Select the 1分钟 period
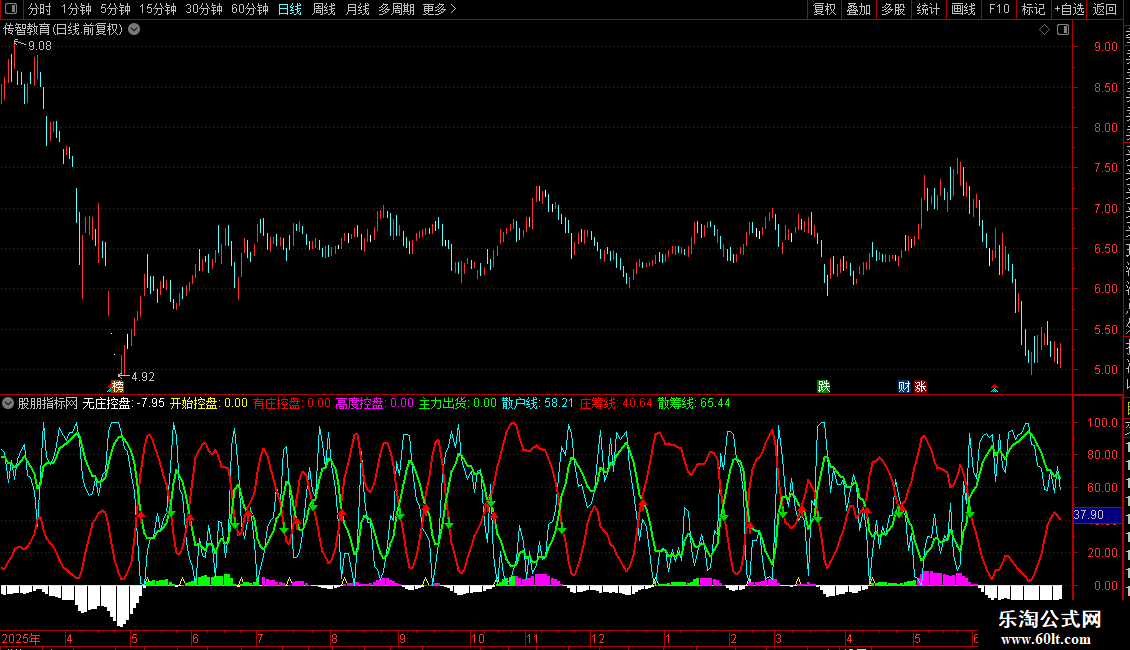The width and height of the screenshot is (1130, 650). click(x=76, y=9)
